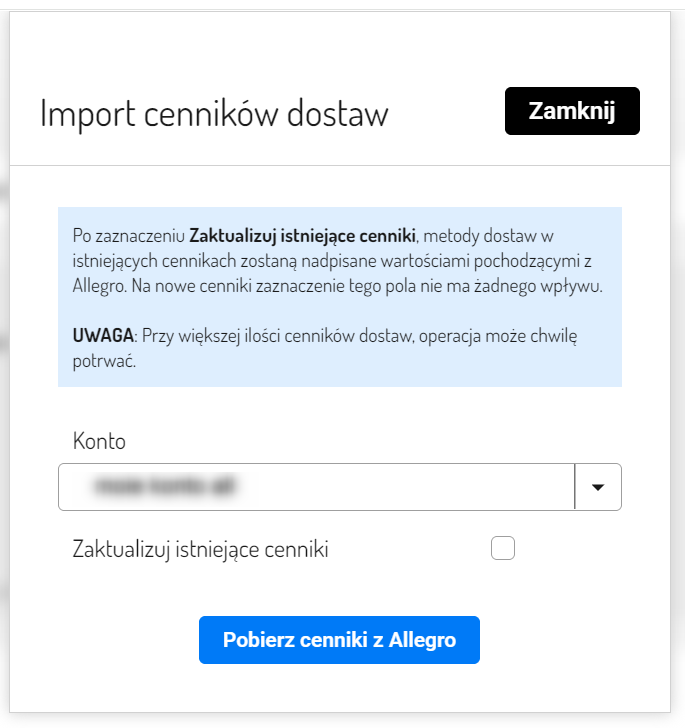Click the Zaktualizuj istniejące cenniki checkbox label
This screenshot has width=685, height=728.
[x=201, y=549]
